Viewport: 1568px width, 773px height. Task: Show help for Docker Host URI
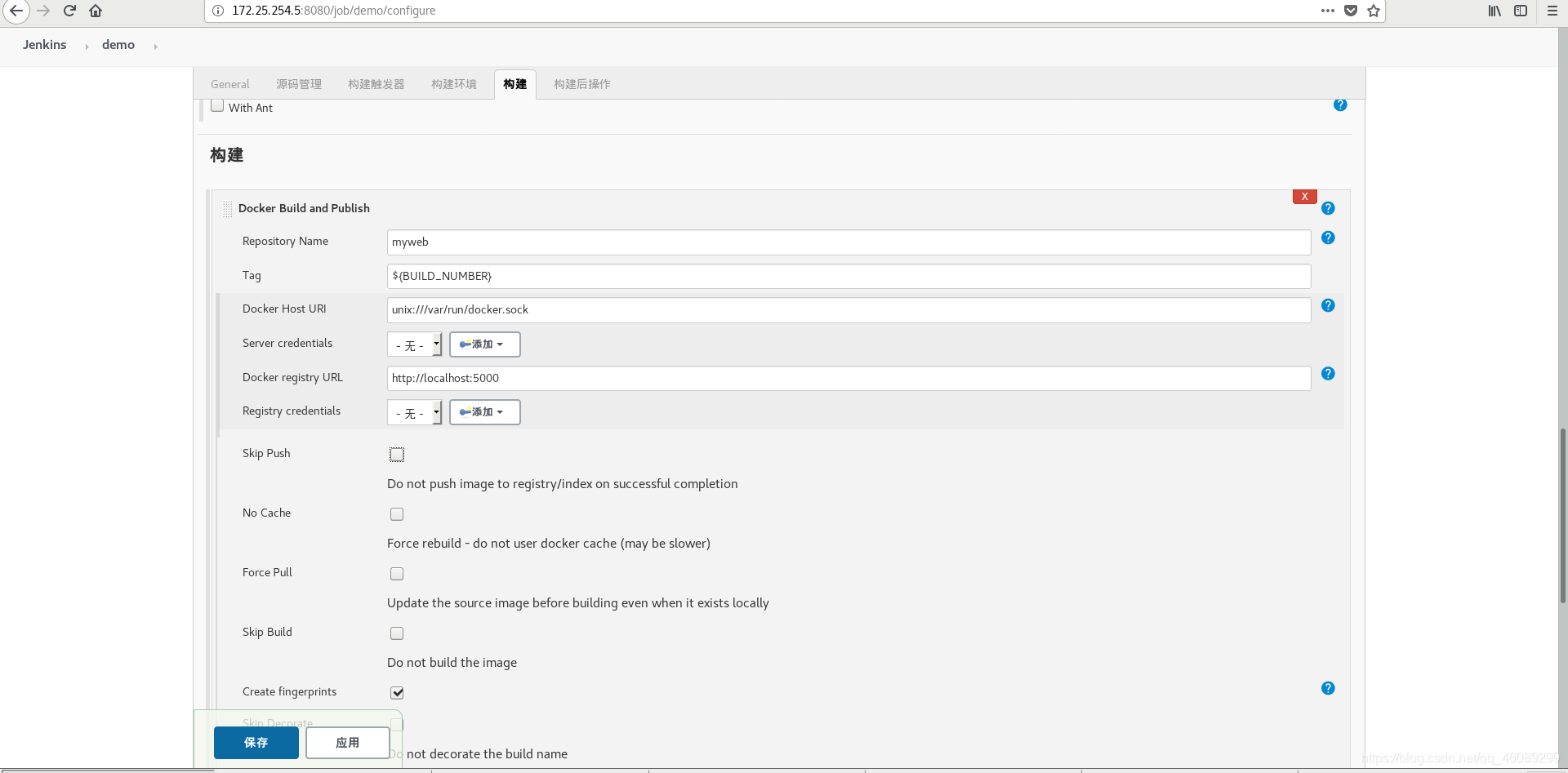point(1328,305)
